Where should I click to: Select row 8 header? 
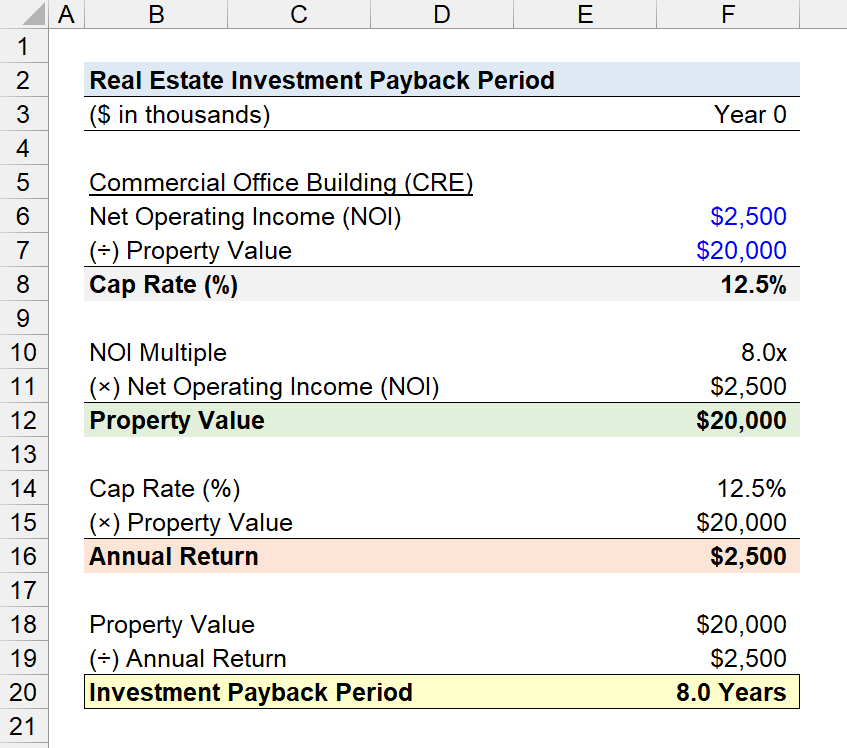point(23,284)
